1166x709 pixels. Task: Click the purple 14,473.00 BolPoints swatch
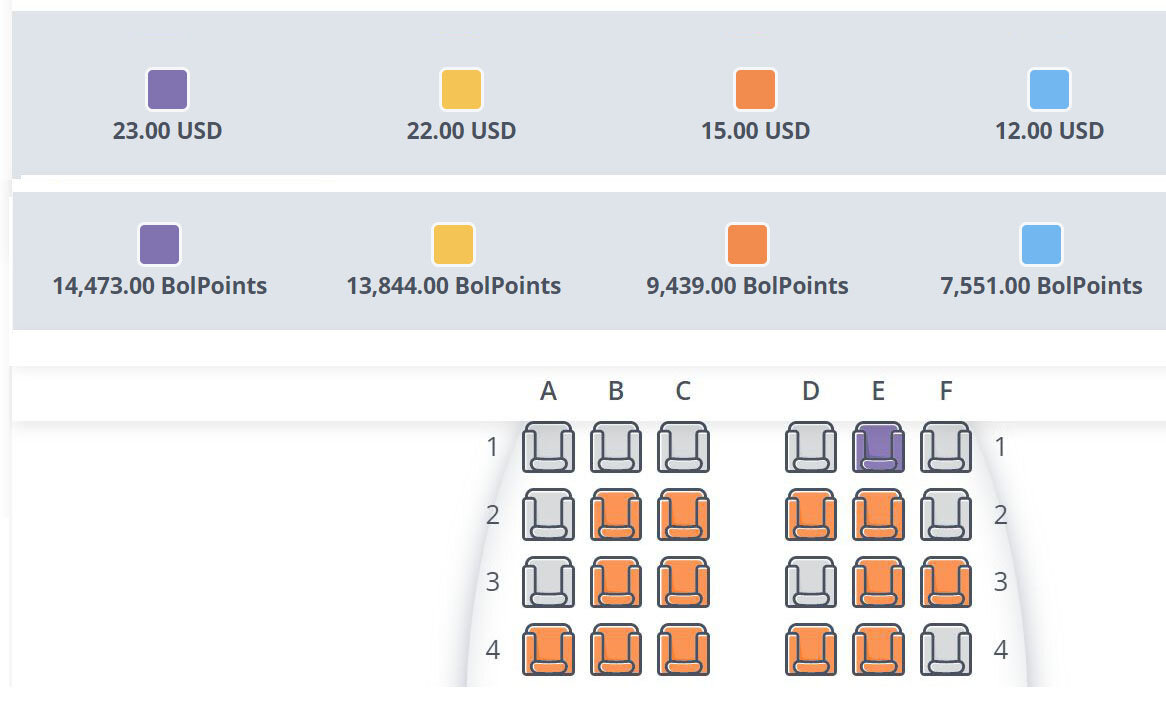click(x=159, y=244)
